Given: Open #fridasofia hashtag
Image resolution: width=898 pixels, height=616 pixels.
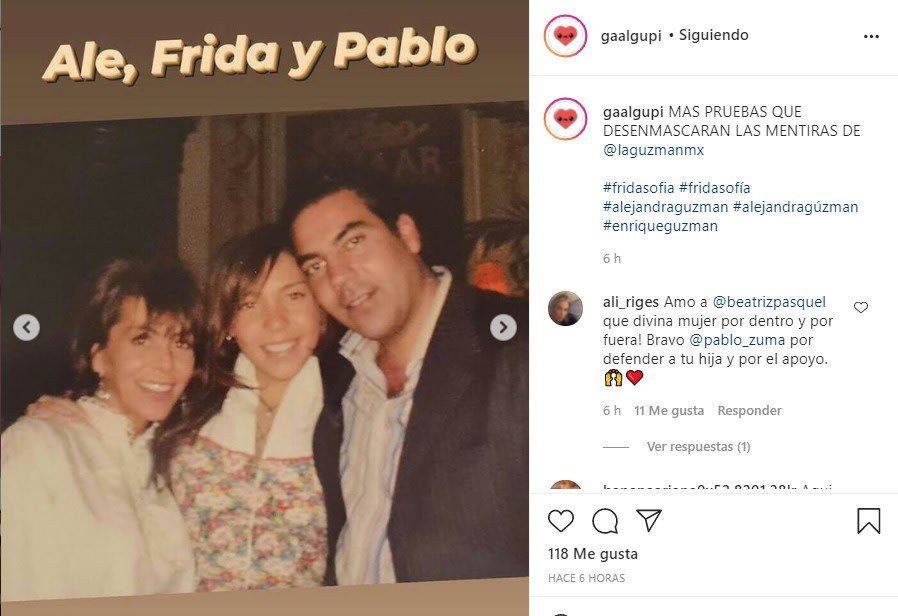Looking at the screenshot, I should (x=639, y=188).
